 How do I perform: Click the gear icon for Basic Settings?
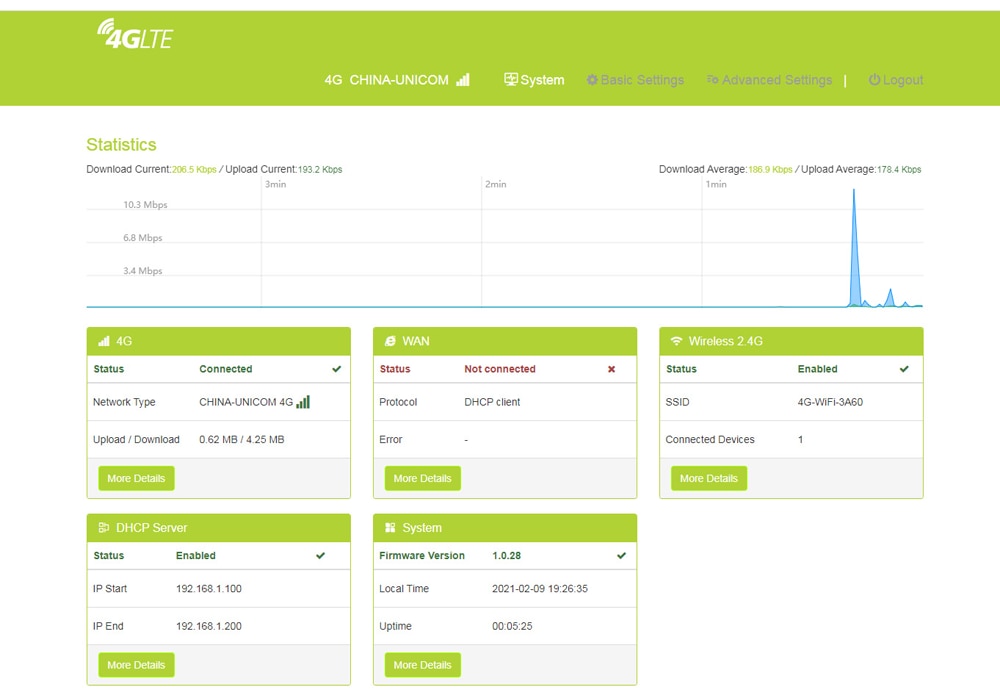point(592,80)
